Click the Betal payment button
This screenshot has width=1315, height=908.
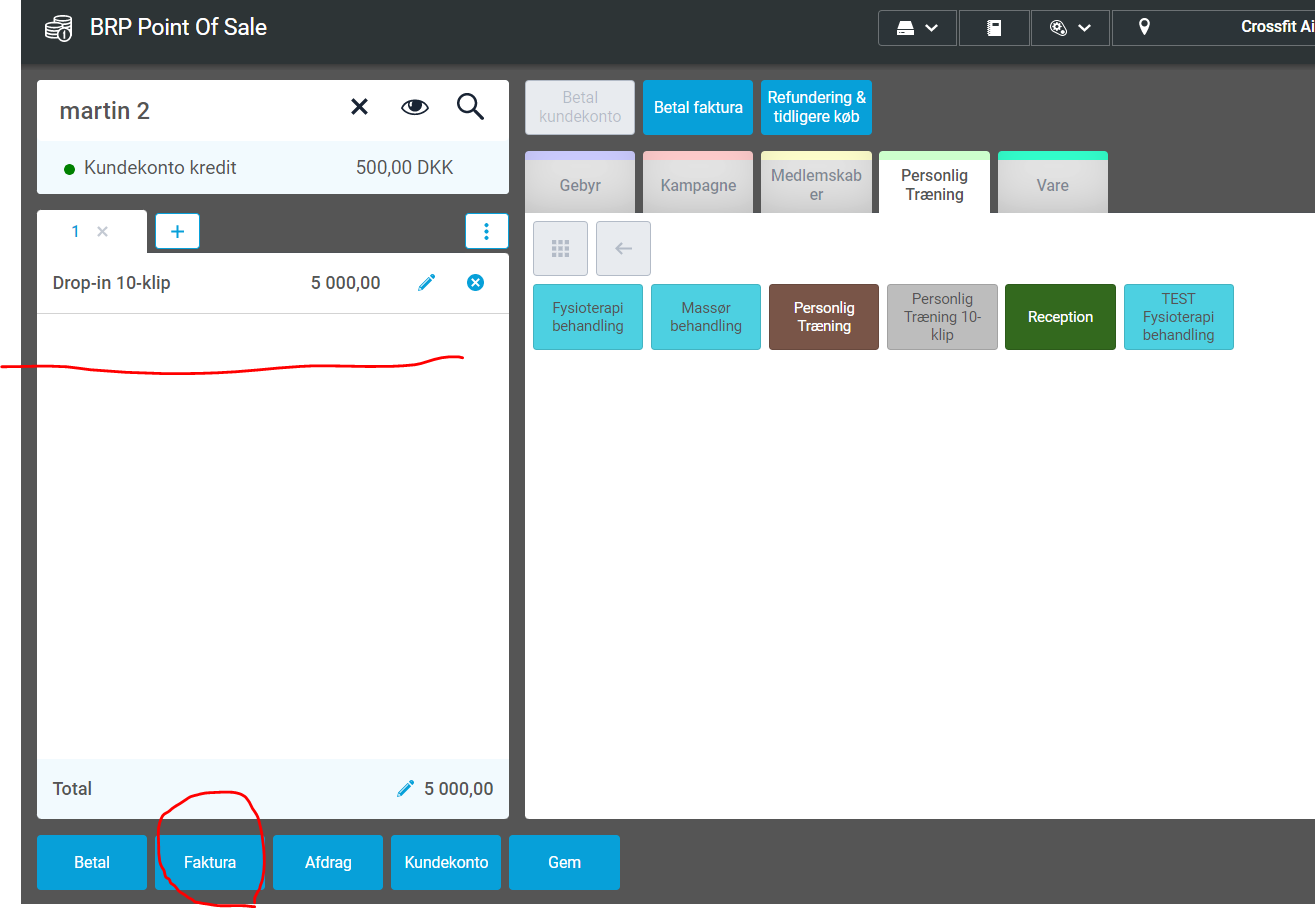[x=92, y=862]
